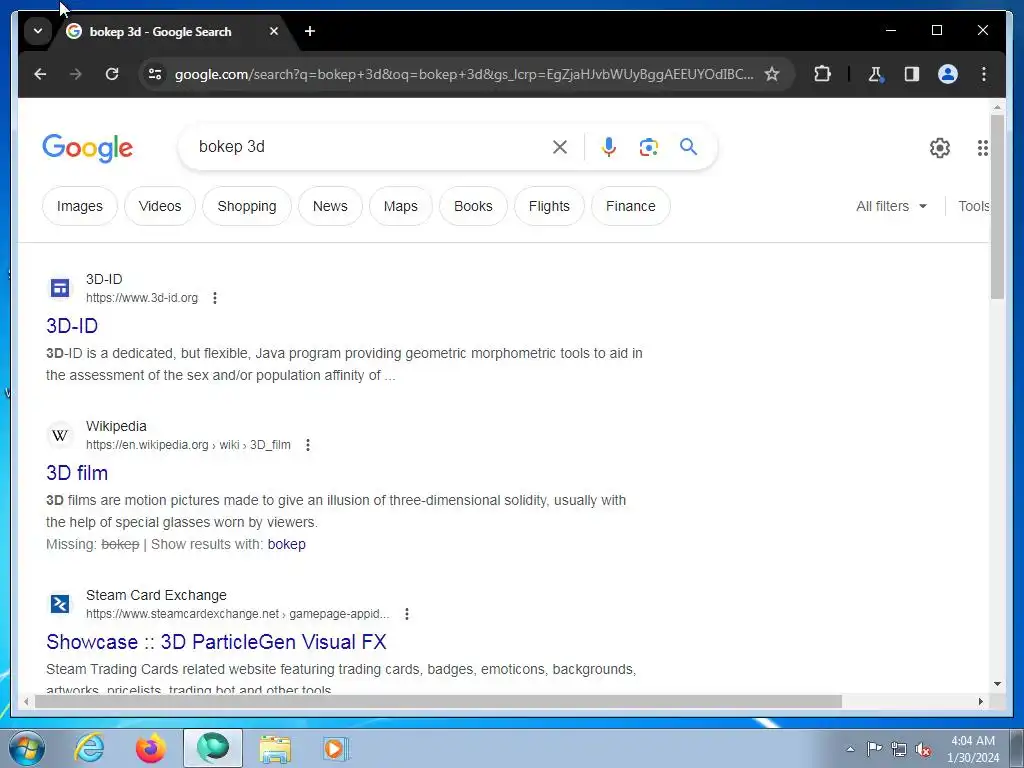Open Google quick settings gear
Screen dimensions: 1024x768
tap(940, 148)
